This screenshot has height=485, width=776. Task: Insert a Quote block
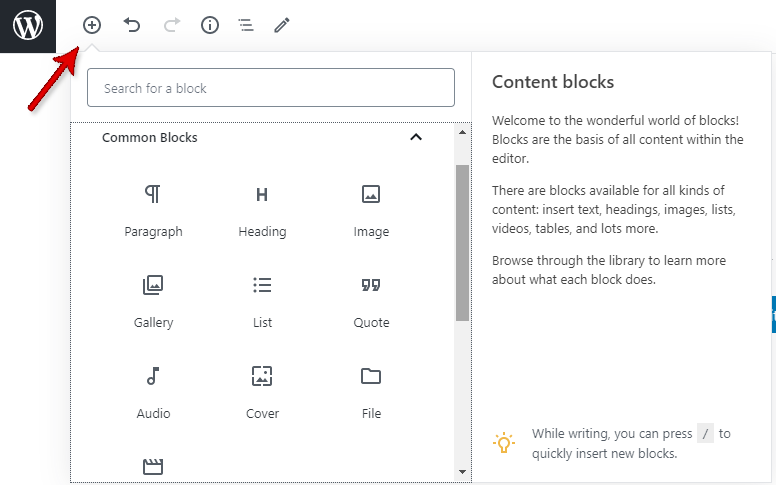pos(371,302)
